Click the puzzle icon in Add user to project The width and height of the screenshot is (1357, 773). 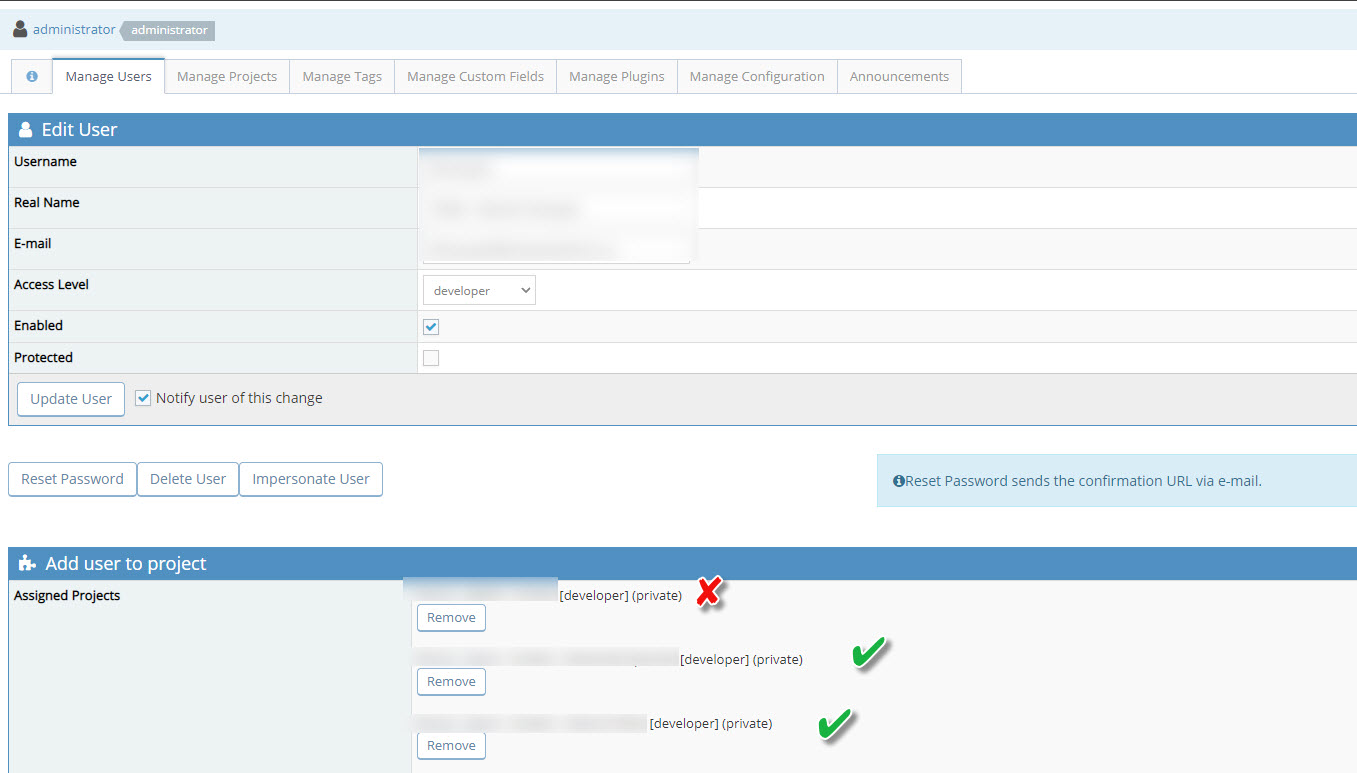28,563
